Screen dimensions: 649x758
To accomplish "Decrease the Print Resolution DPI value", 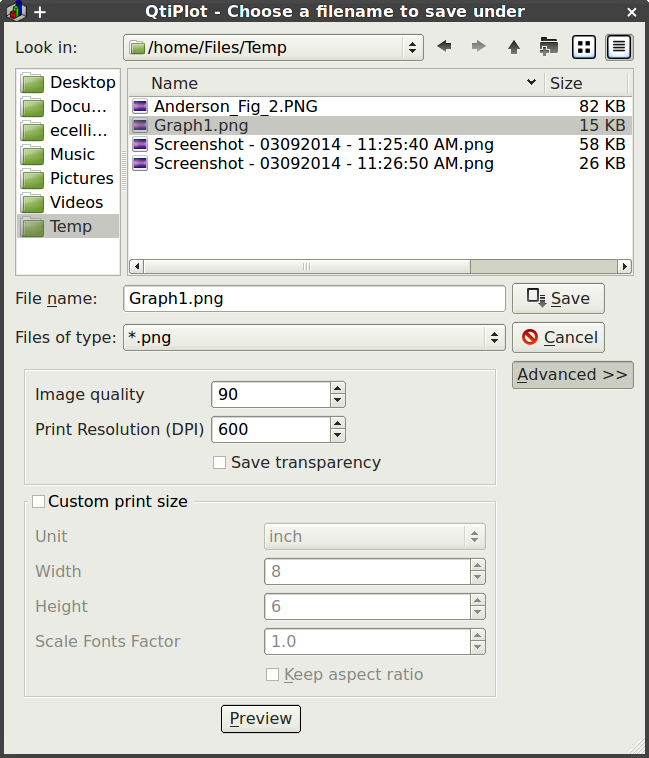I will (338, 435).
